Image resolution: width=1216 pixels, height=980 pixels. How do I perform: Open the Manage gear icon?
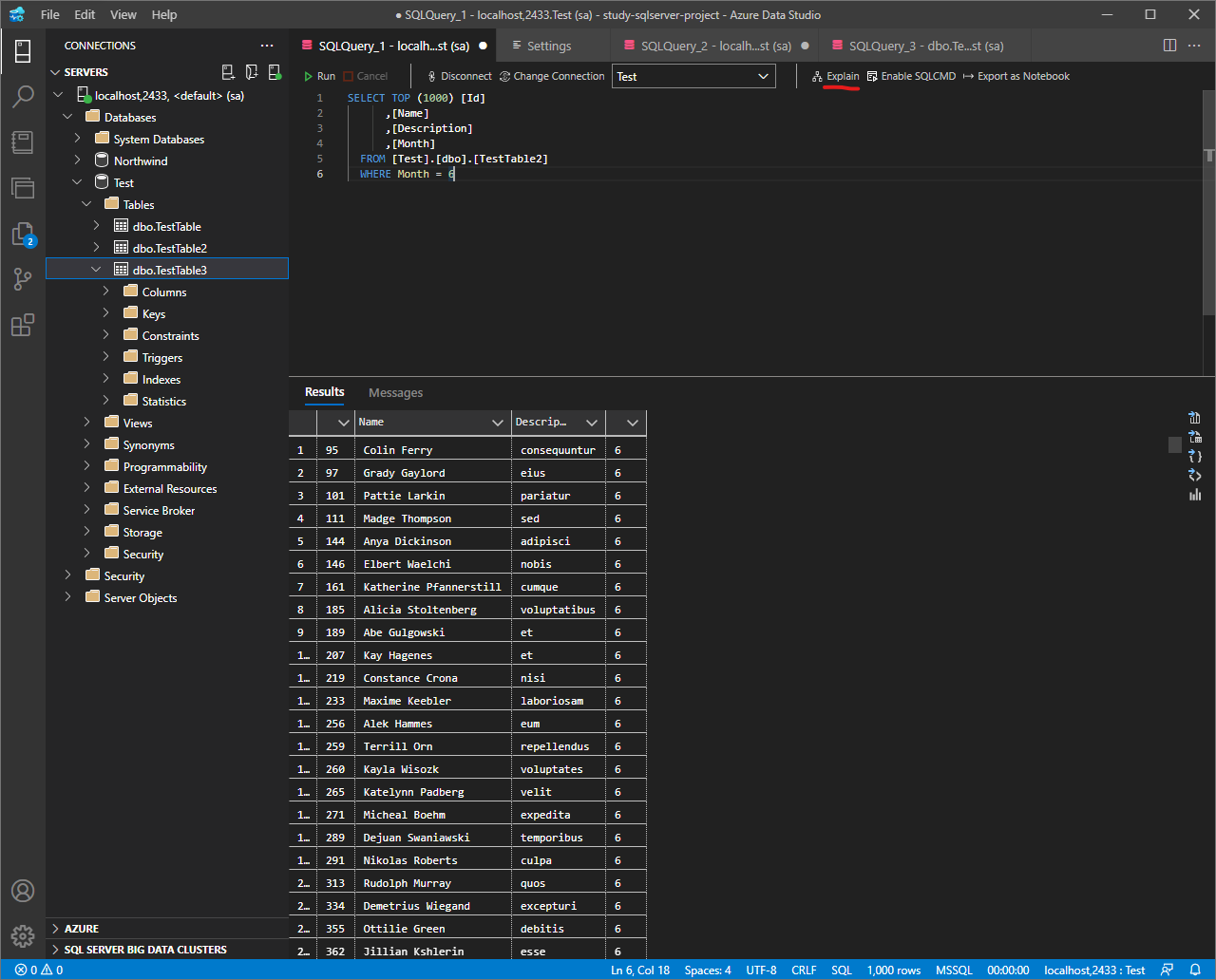(x=23, y=936)
